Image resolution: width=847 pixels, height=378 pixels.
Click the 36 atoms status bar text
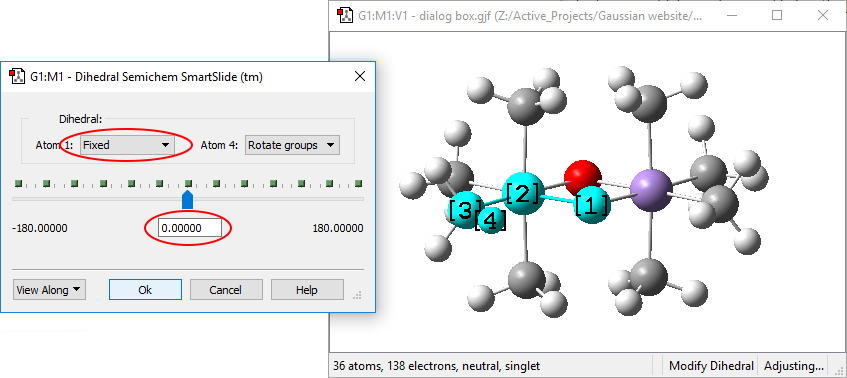[x=436, y=366]
